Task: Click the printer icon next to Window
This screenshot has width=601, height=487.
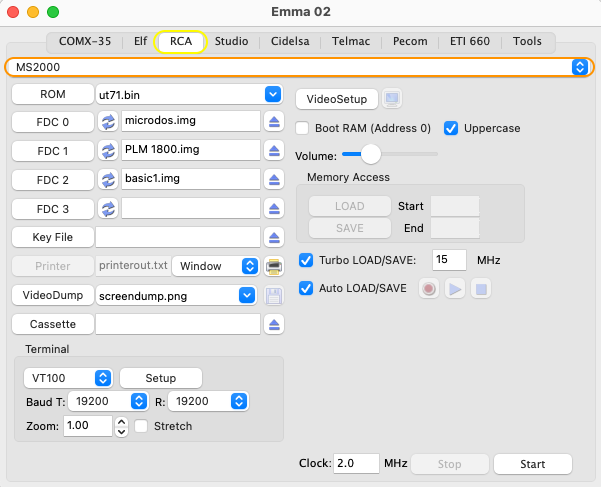Action: 274,266
